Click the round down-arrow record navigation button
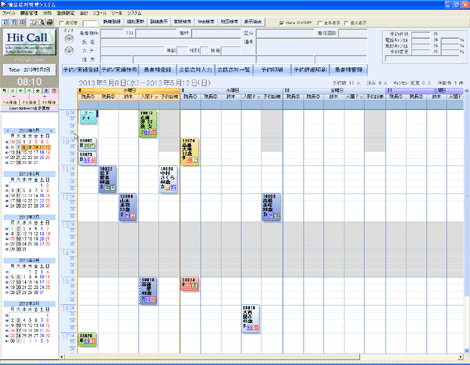This screenshot has height=365, width=470. pyautogui.click(x=69, y=50)
